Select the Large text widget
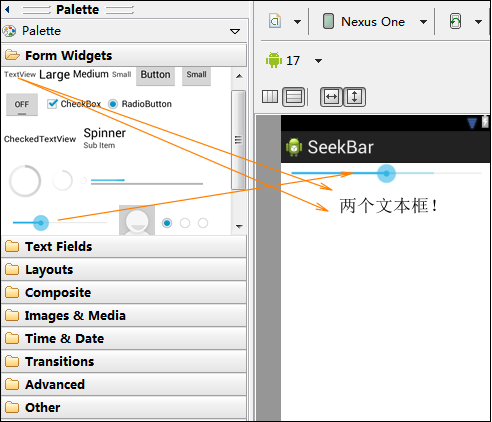This screenshot has width=492, height=422. coord(55,75)
